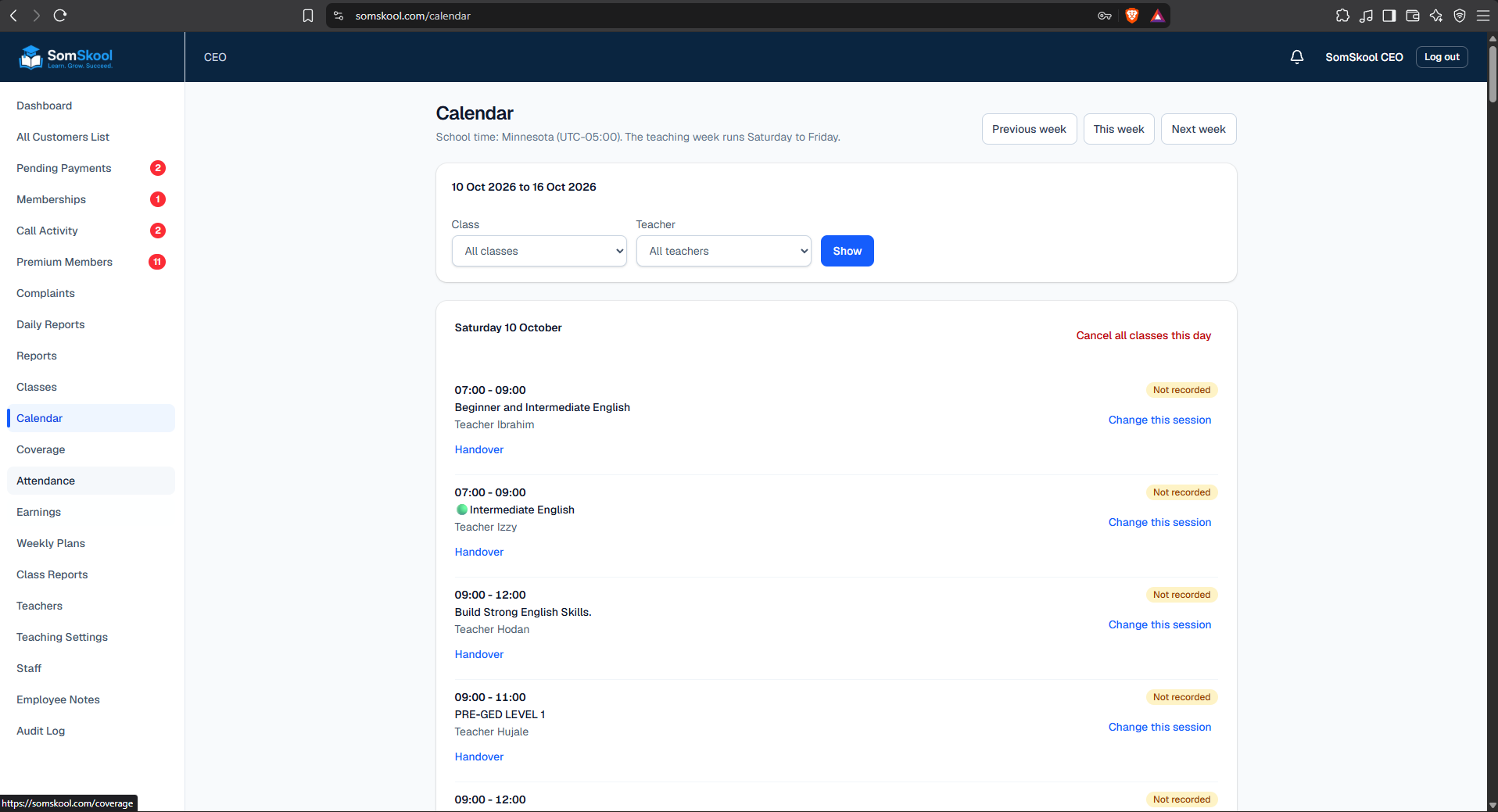Screen dimensions: 1498x812
Task: Open Coverage in the sidebar
Action: pyautogui.click(x=91, y=449)
